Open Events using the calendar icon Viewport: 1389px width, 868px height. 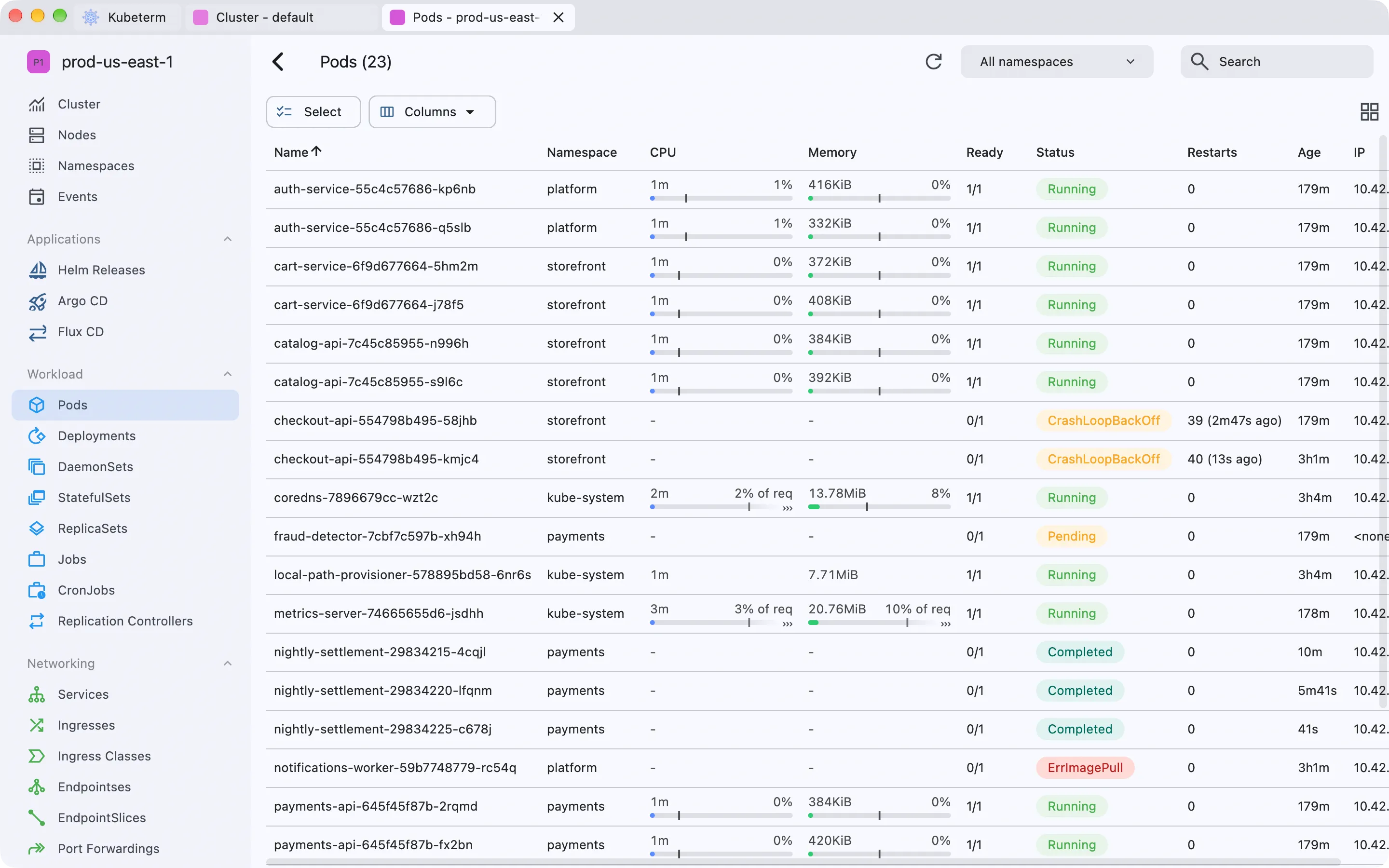pyautogui.click(x=37, y=197)
